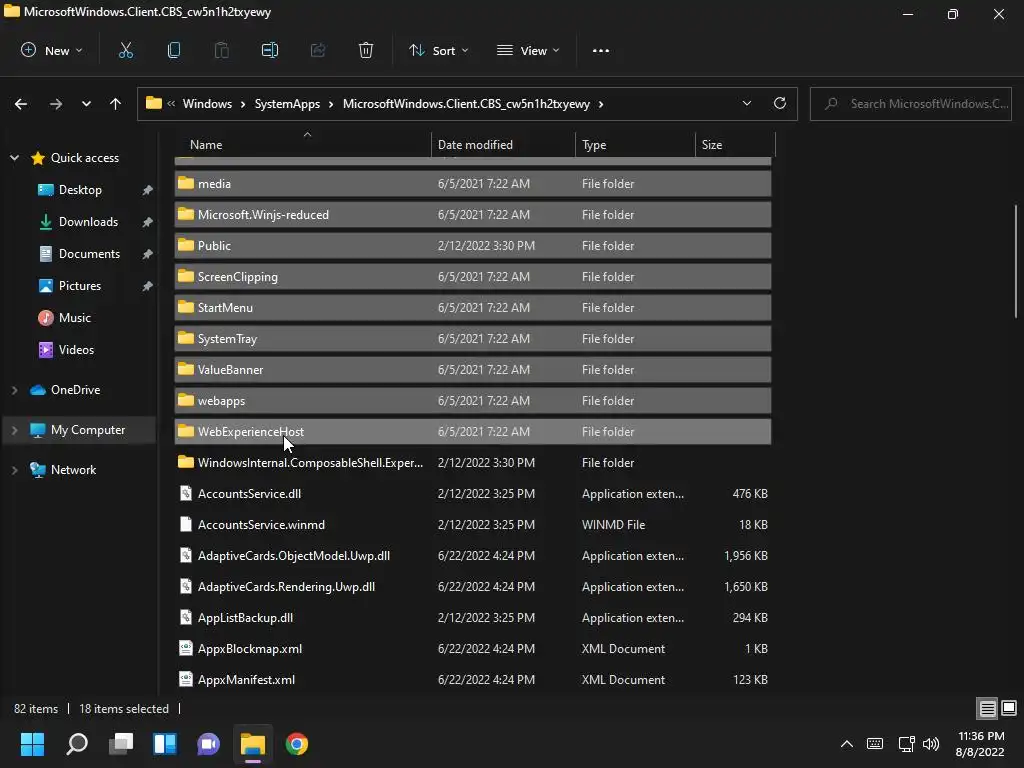Screen dimensions: 1024x768
Task: Select the AccountsService.dll file
Action: click(473, 494)
